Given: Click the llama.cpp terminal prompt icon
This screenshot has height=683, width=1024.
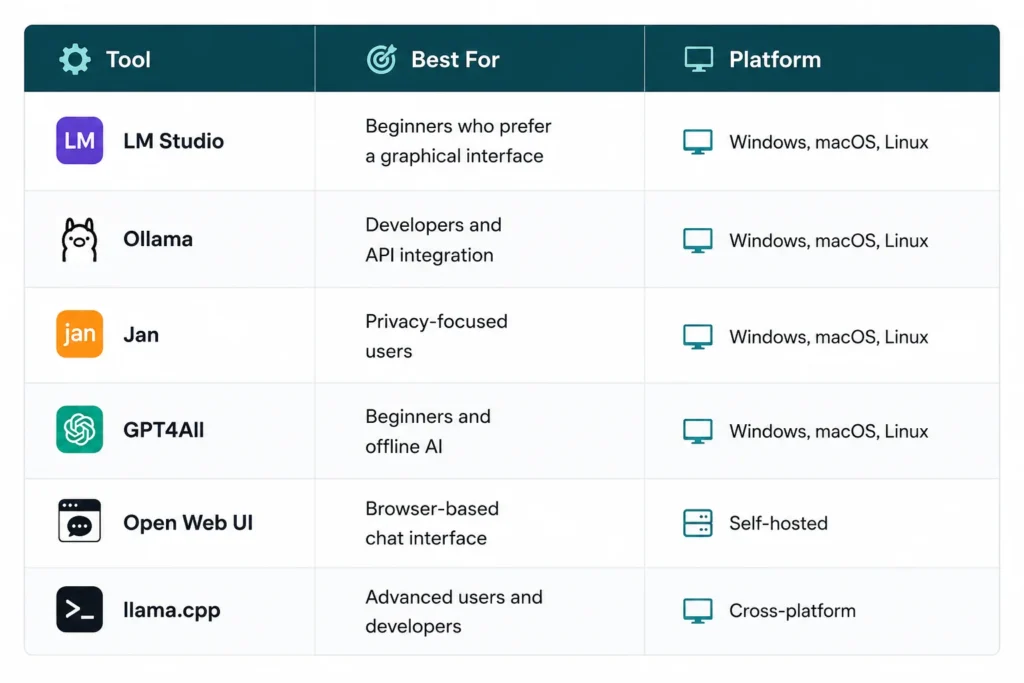Looking at the screenshot, I should point(80,609).
